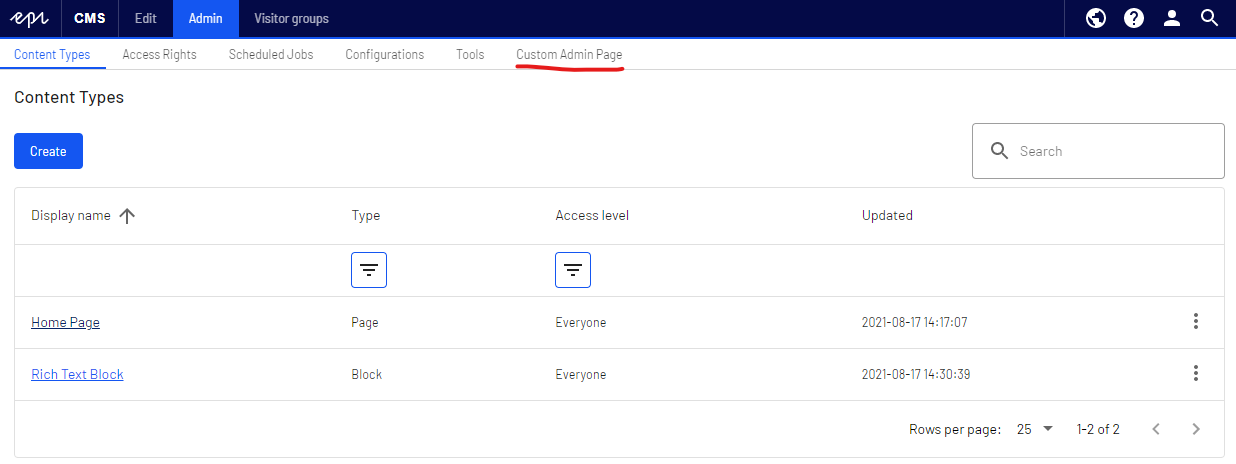
Task: Open Home Page row more options menu
Action: coord(1195,322)
